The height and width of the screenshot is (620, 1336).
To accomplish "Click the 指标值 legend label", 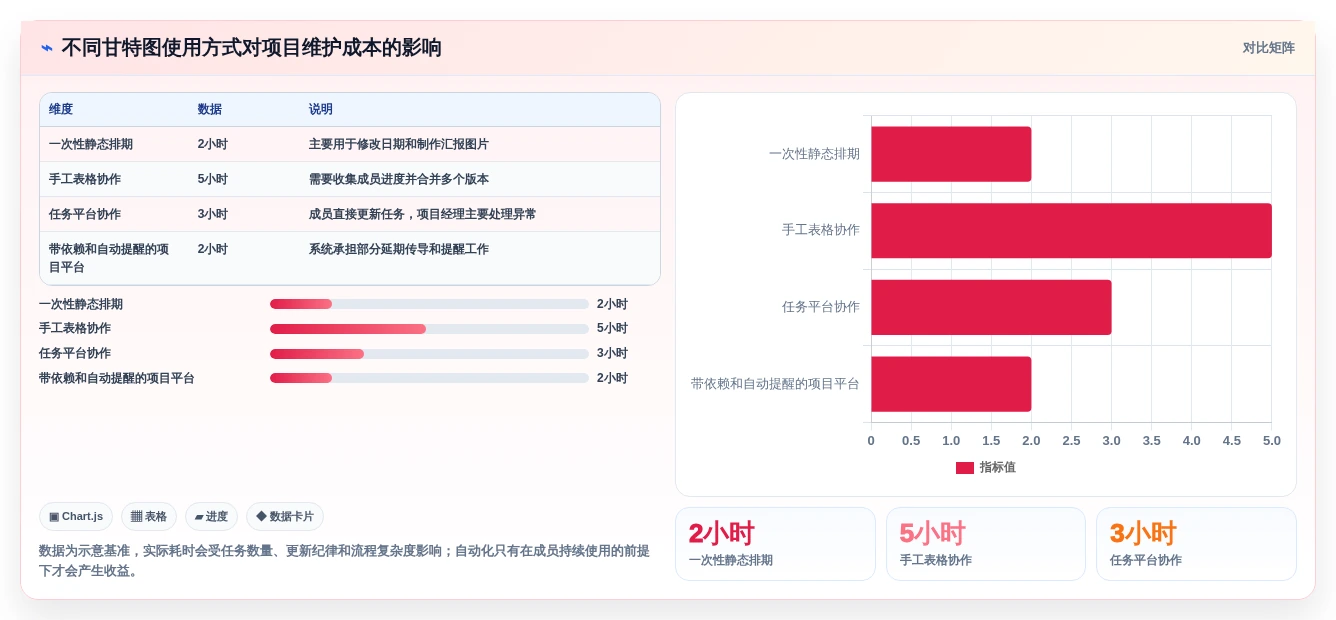I will 997,467.
